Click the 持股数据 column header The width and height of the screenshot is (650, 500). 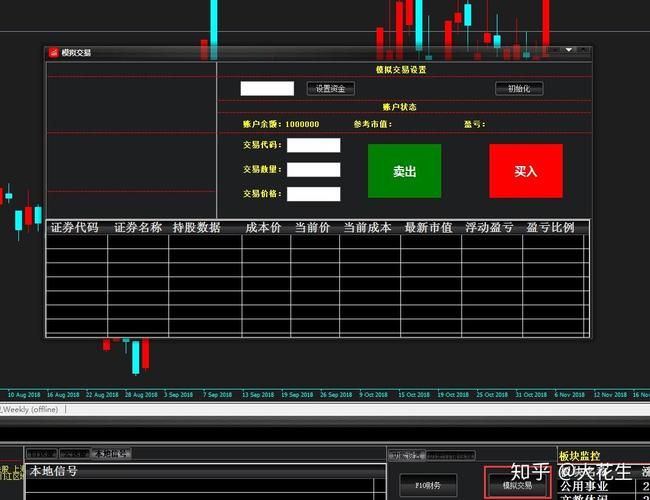[x=196, y=228]
